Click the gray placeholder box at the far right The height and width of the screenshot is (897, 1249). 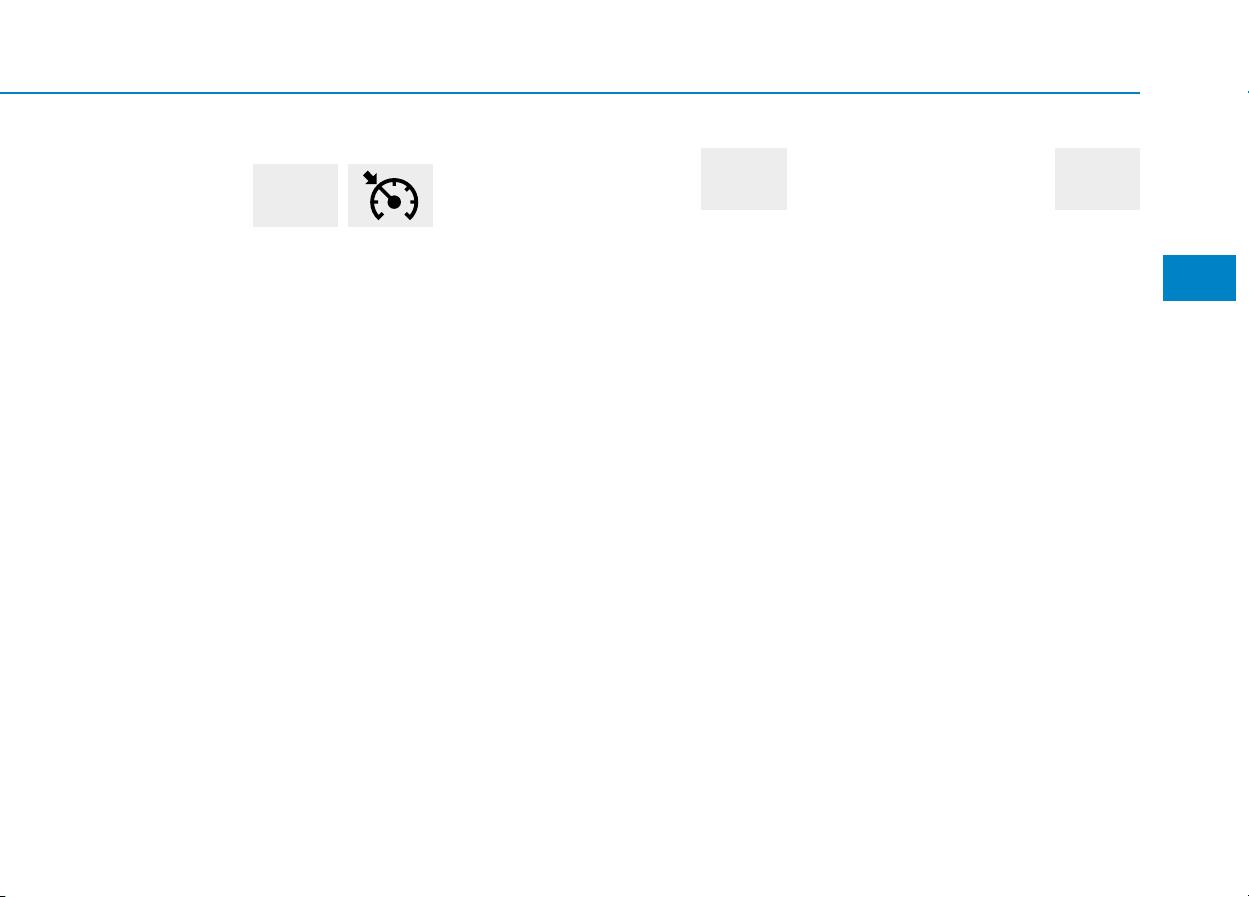[1097, 179]
